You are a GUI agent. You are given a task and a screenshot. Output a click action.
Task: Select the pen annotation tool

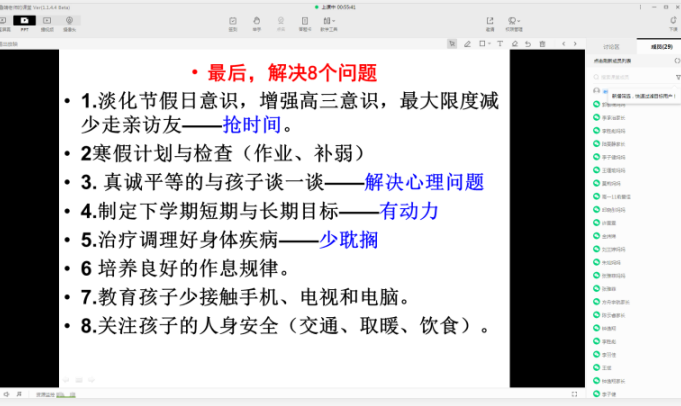point(467,44)
